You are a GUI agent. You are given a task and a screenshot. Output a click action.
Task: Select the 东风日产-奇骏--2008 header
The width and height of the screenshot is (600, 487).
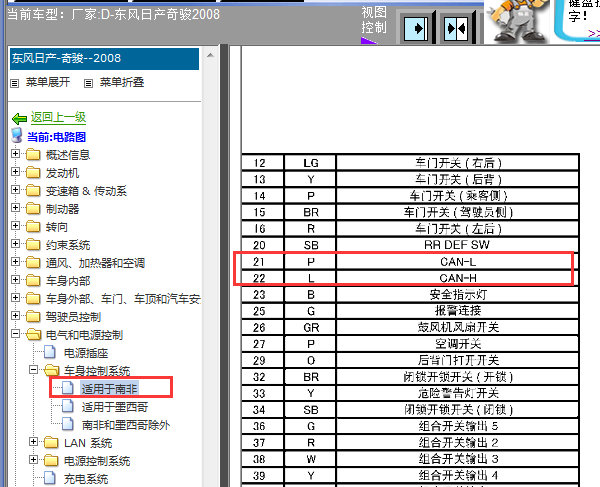[104, 59]
